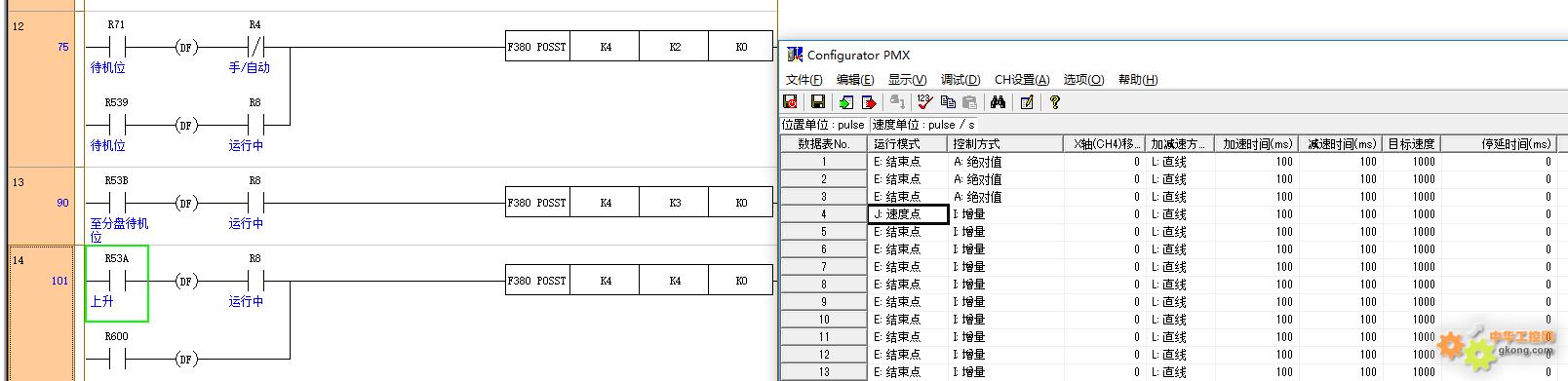
Task: Click the Configurator PMX title bar icon
Action: (x=795, y=56)
